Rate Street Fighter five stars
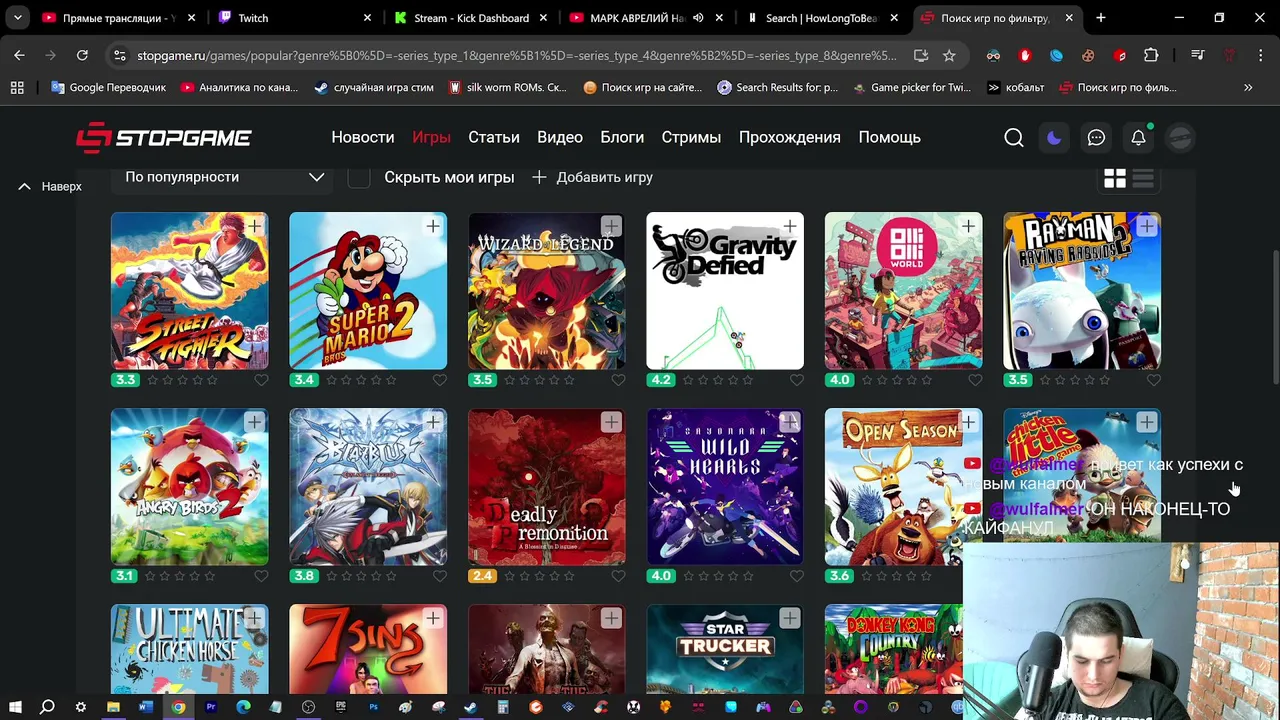Screen dimensions: 1280x720 click(210, 380)
